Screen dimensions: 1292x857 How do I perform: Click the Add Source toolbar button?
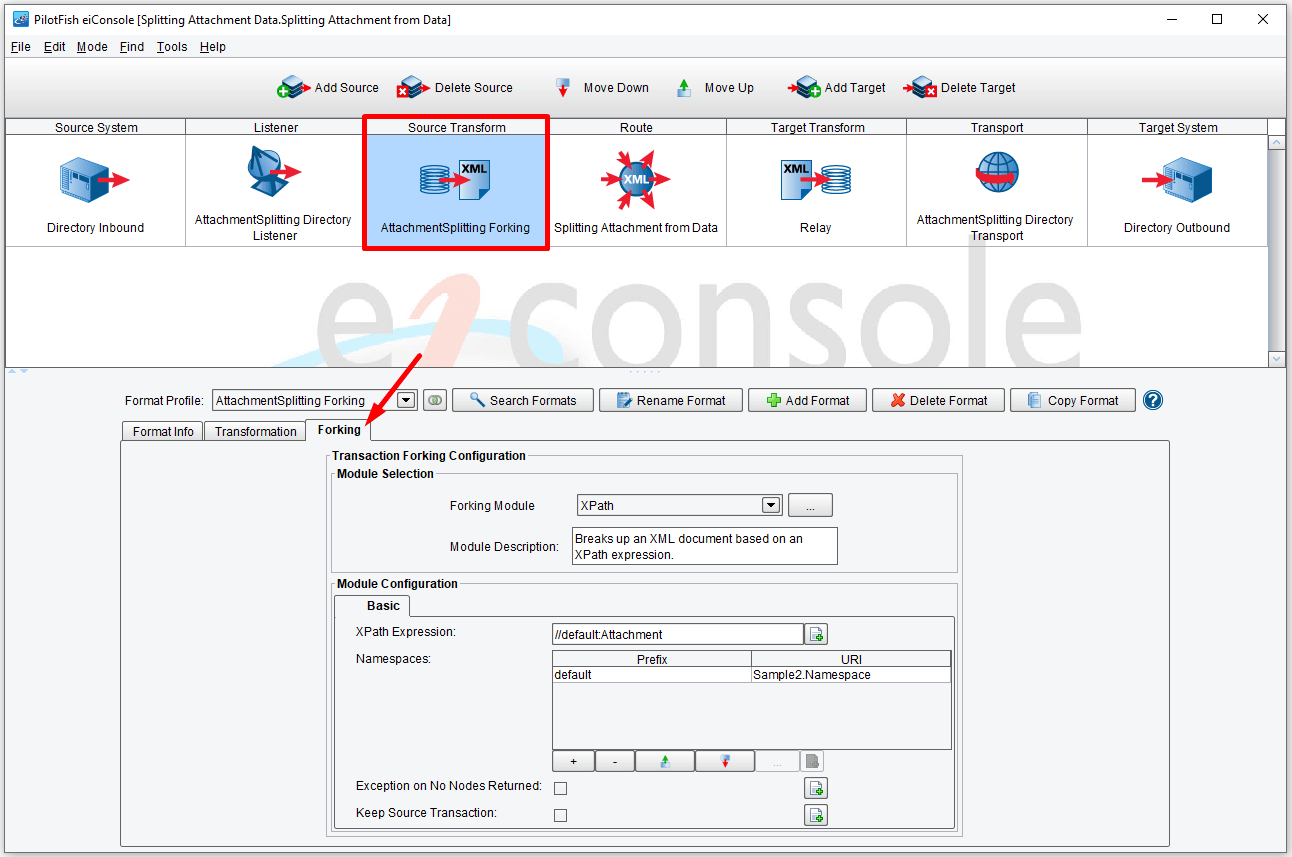(x=328, y=88)
